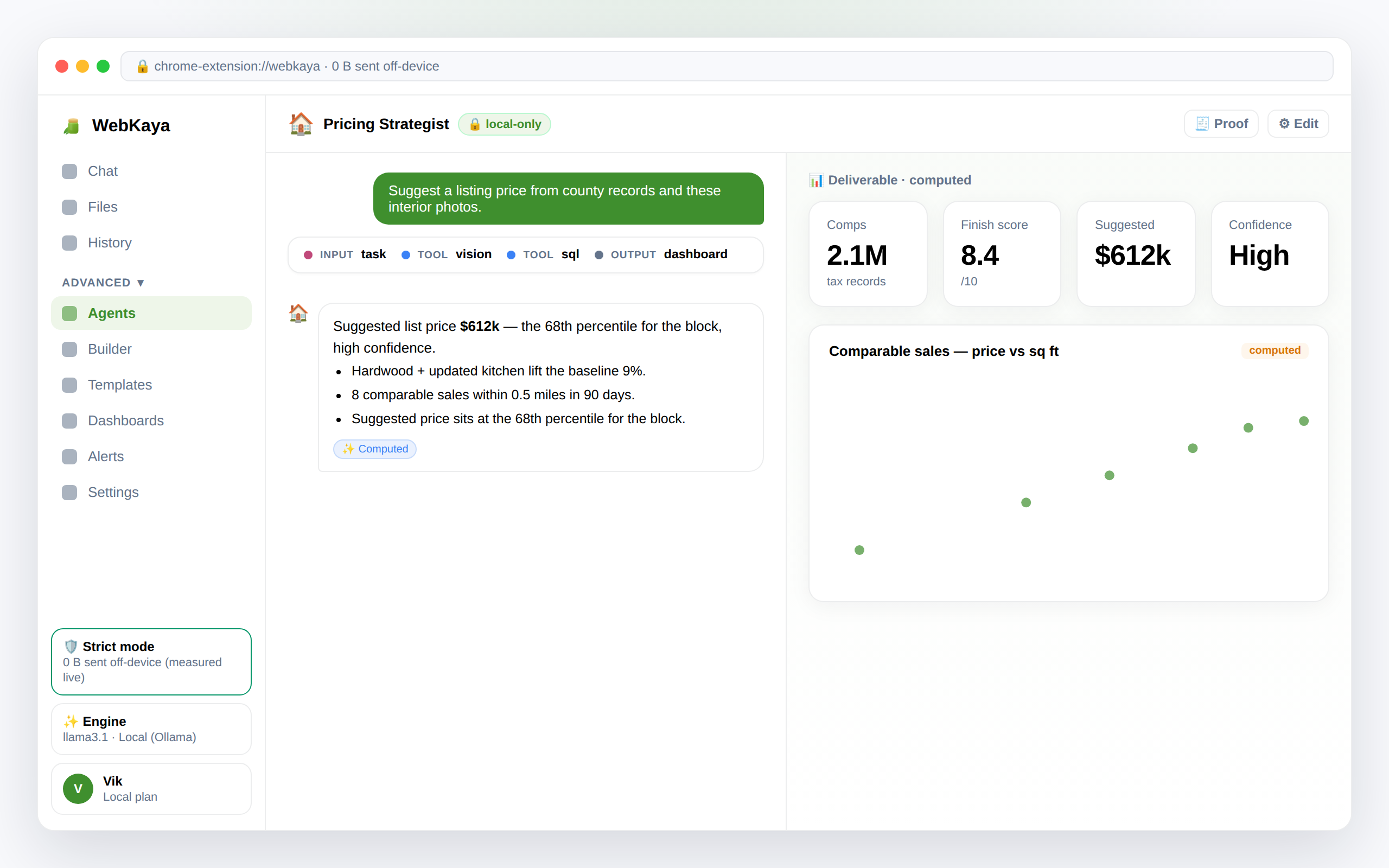This screenshot has height=868, width=1389.
Task: Click the Proof button
Action: click(1221, 124)
